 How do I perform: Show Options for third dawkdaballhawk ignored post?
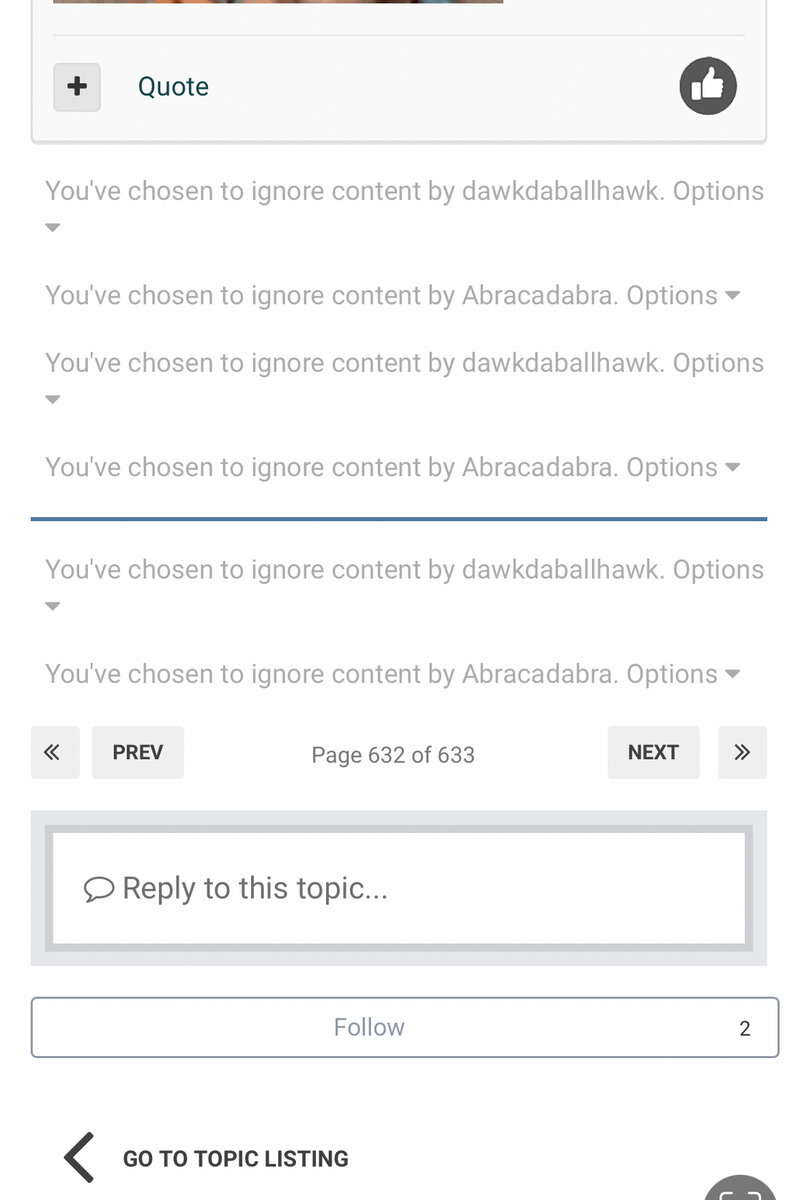click(x=717, y=570)
